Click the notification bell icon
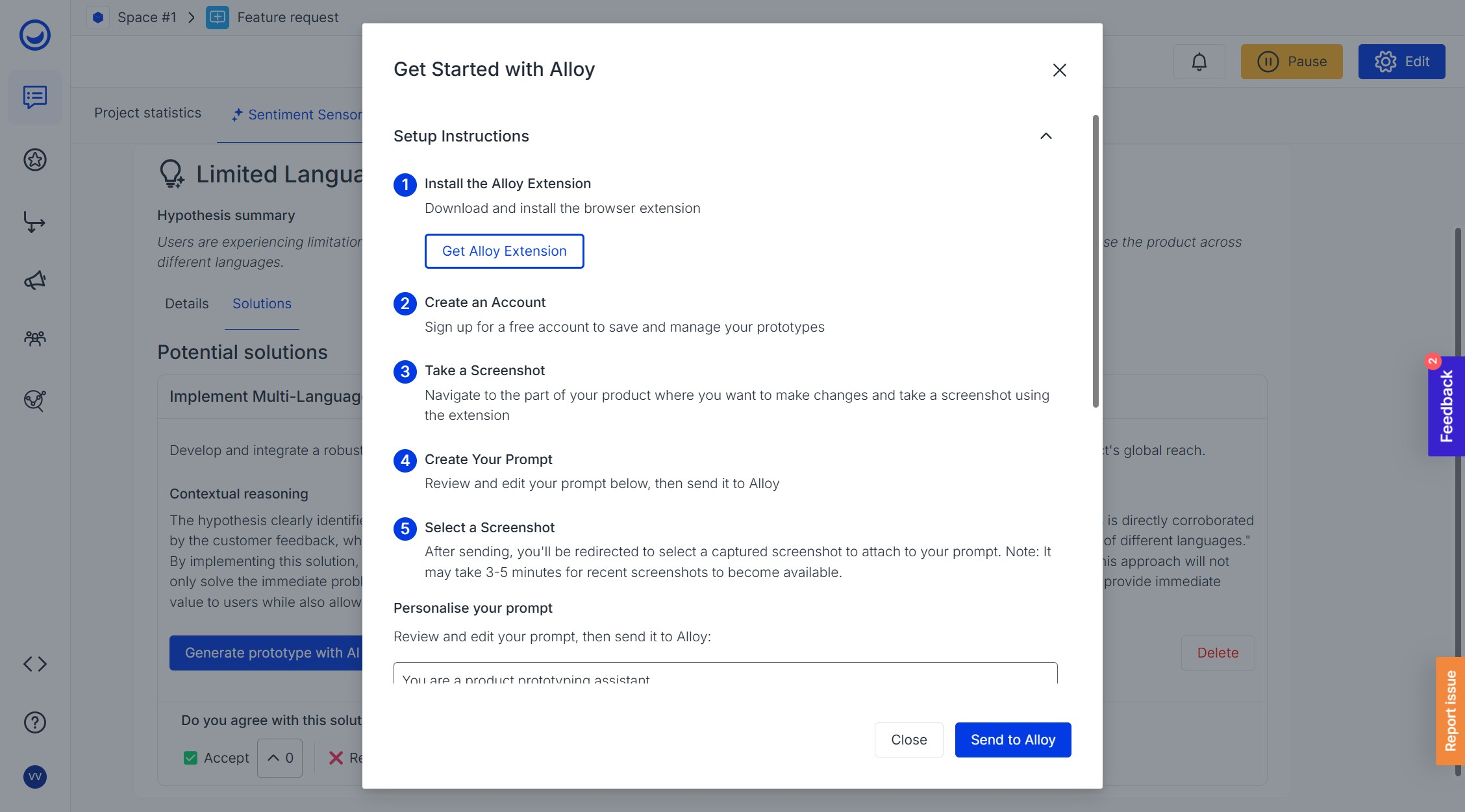 pyautogui.click(x=1199, y=62)
